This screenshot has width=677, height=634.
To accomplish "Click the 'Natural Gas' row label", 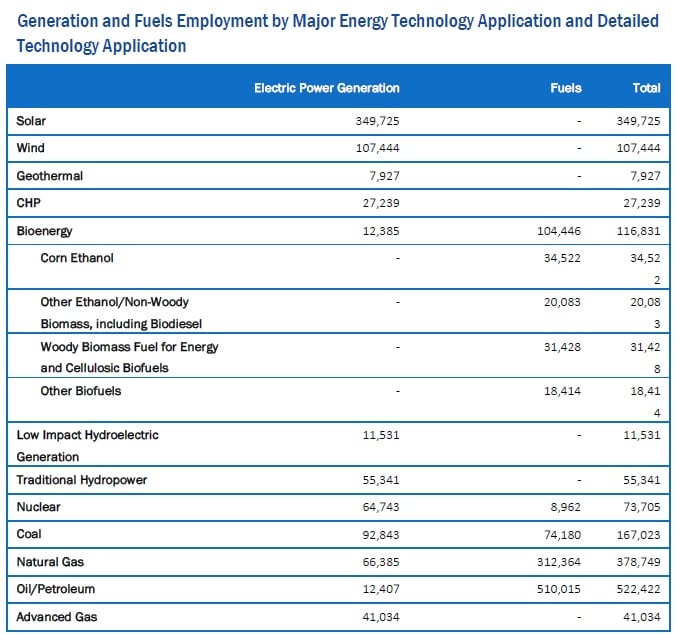I will click(50, 562).
